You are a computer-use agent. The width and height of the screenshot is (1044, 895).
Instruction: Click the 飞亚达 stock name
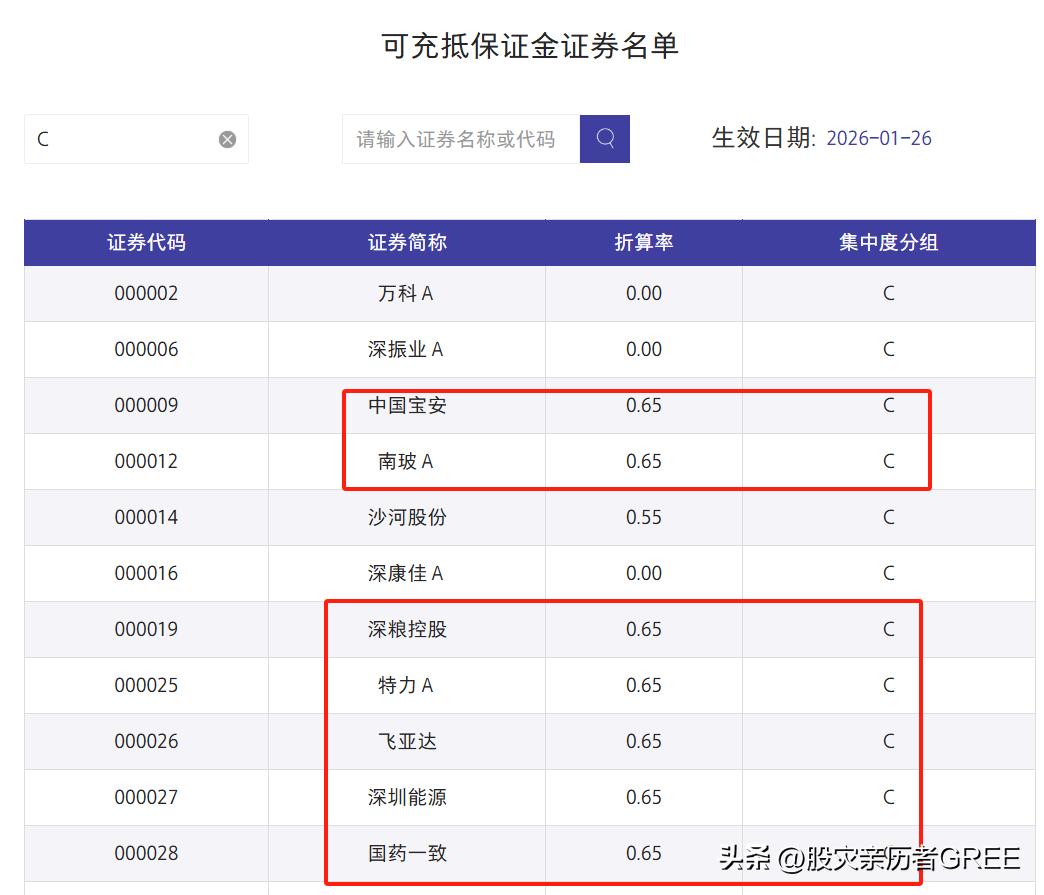coord(404,741)
